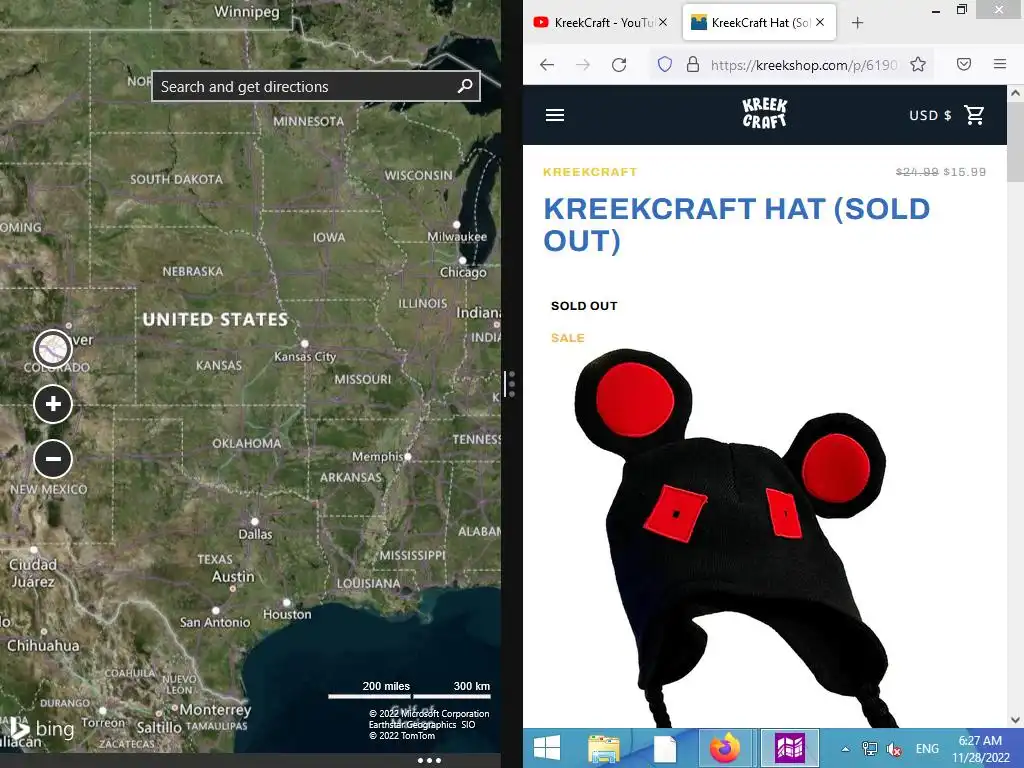Viewport: 1024px width, 768px height.
Task: Click the SALE badge text
Action: pos(568,338)
